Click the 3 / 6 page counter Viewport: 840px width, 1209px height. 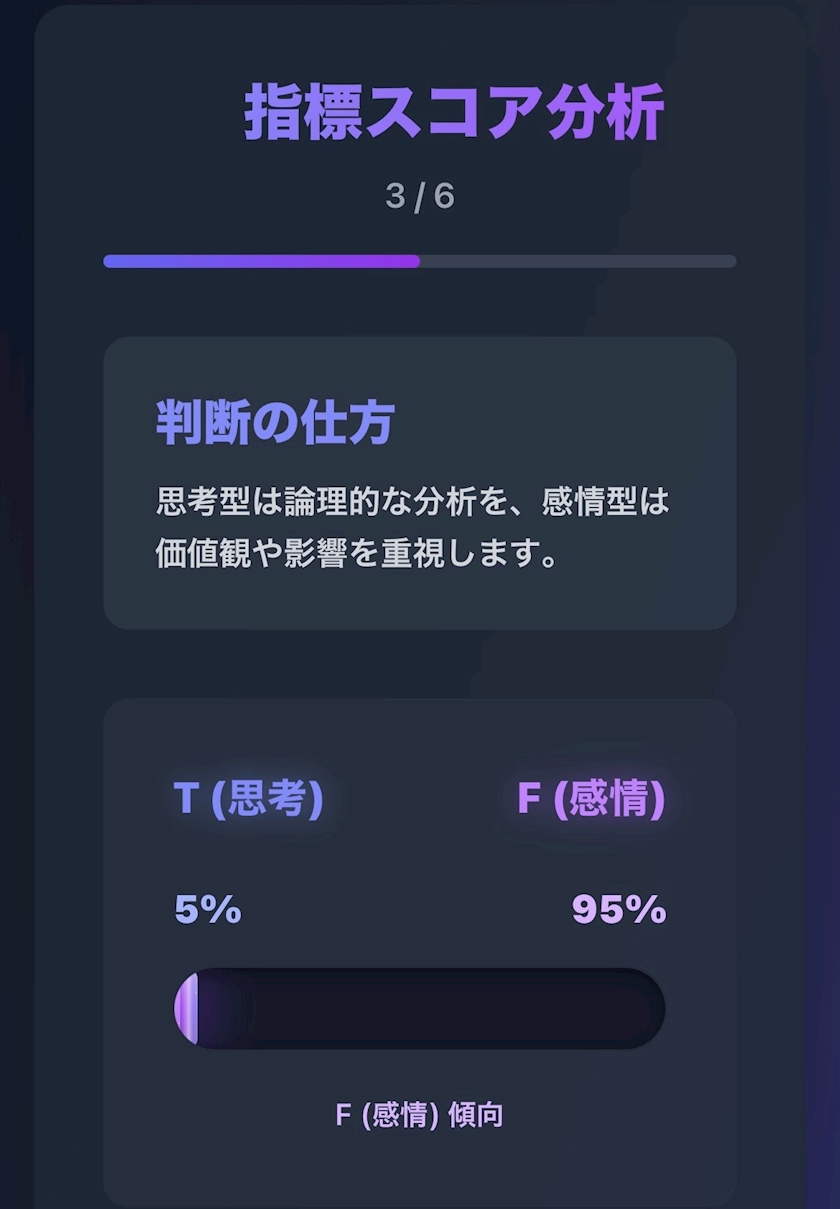[x=420, y=196]
